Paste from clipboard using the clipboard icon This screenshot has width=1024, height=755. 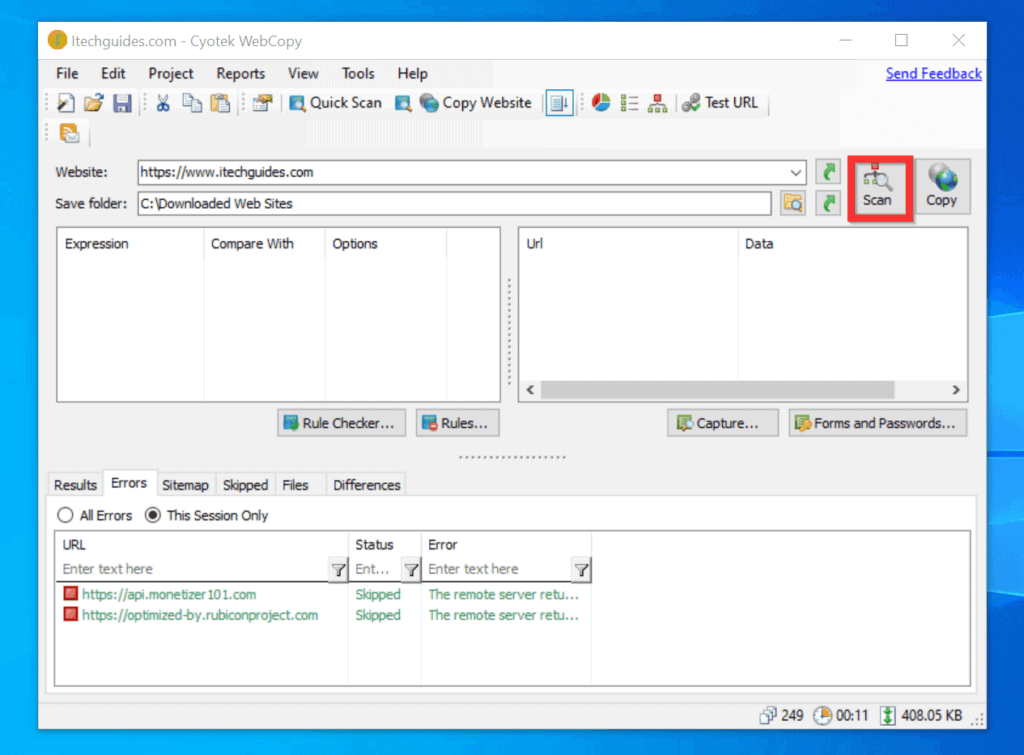coord(219,102)
